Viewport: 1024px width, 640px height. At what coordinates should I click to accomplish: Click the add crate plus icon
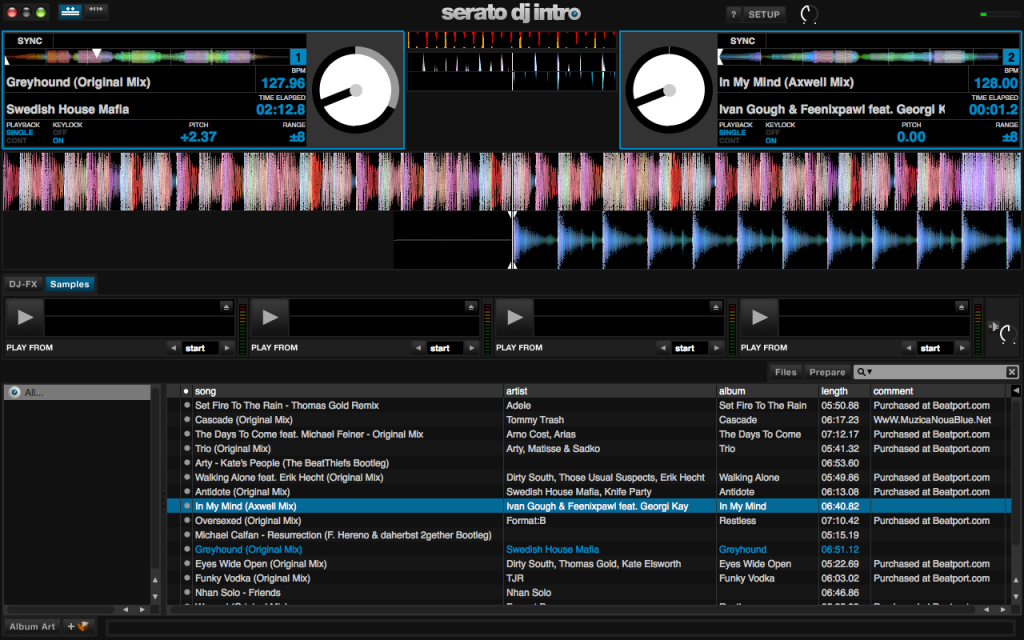(x=78, y=626)
